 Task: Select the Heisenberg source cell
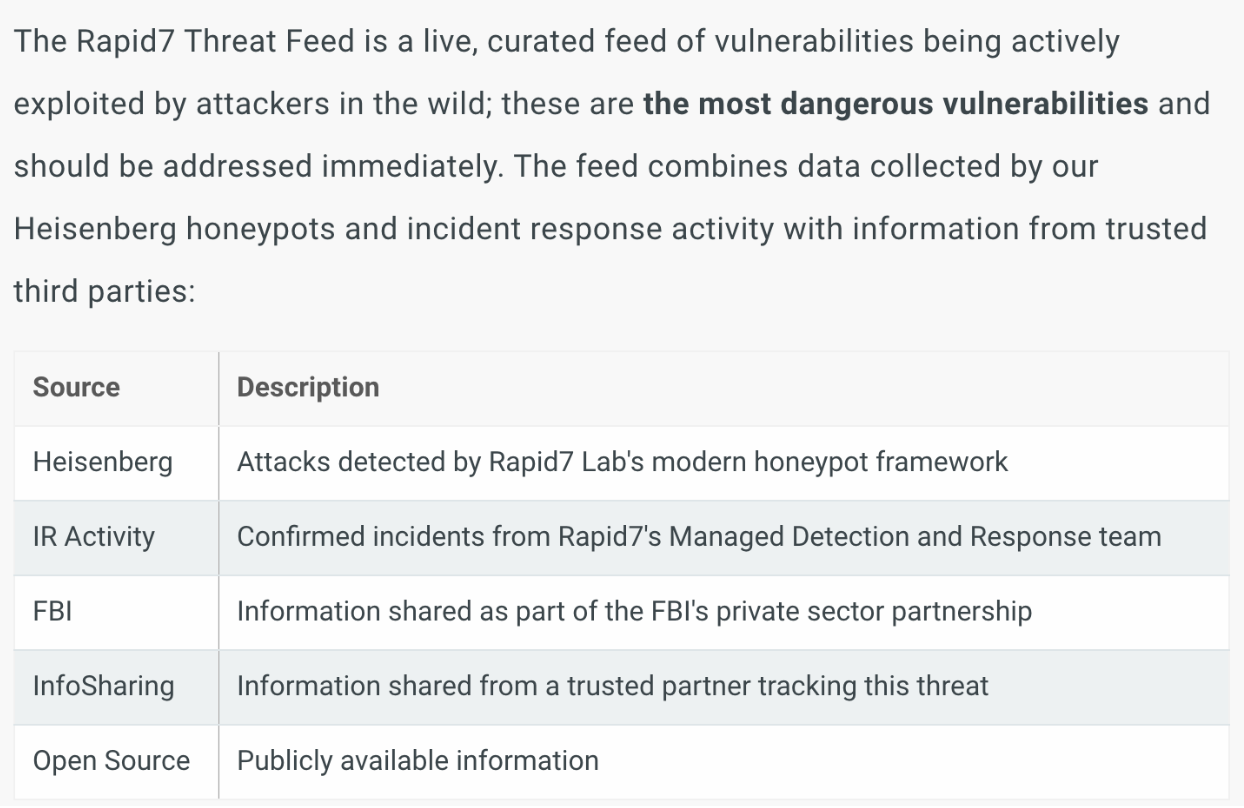(x=102, y=462)
